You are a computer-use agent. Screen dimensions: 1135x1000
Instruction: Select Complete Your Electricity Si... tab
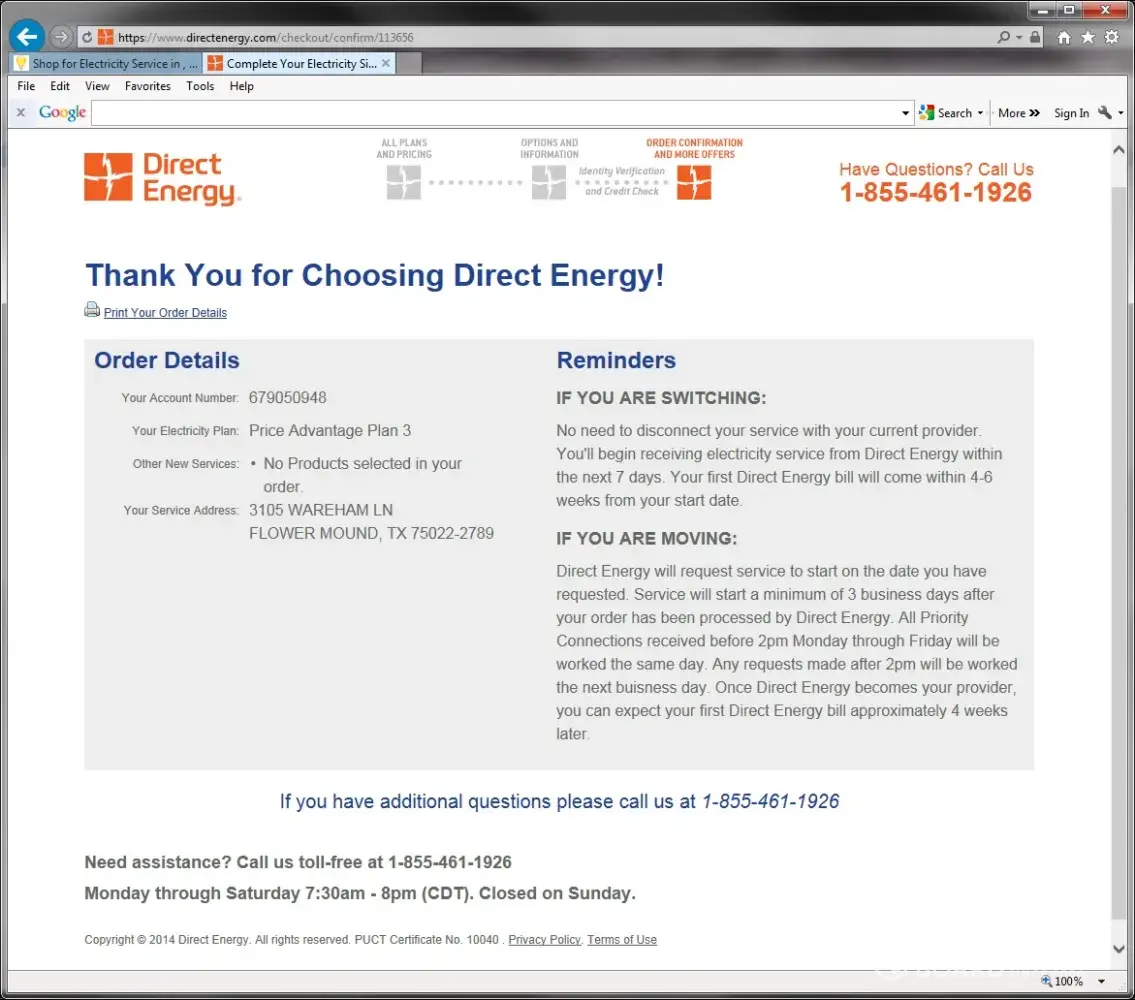301,63
